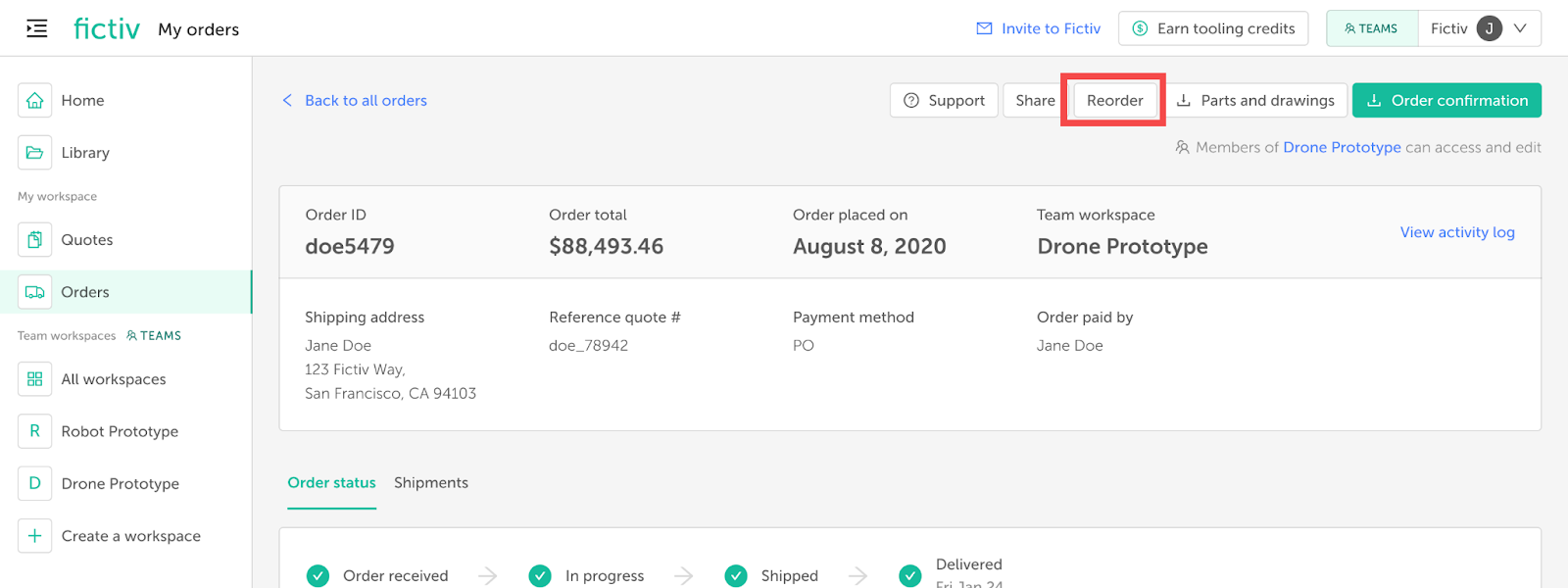Click Earn tooling credits button
Viewport: 1568px width, 588px height.
(1213, 28)
